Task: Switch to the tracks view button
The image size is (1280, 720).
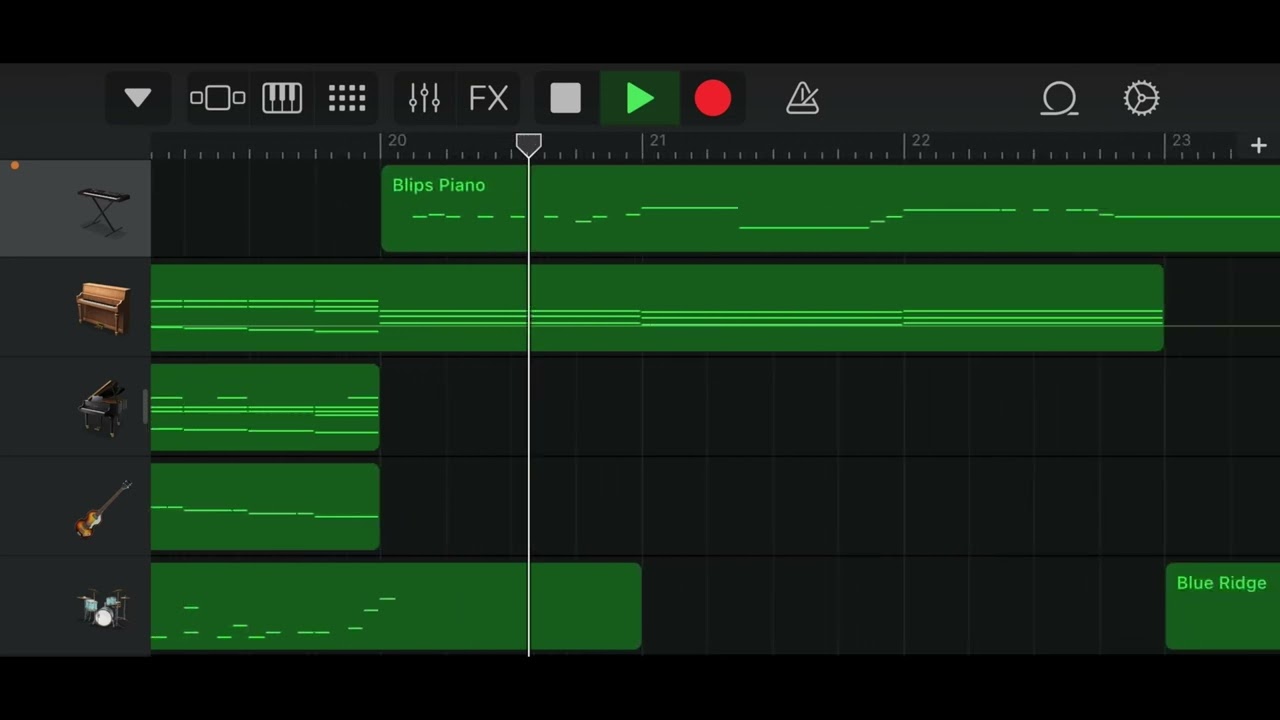Action: [217, 98]
